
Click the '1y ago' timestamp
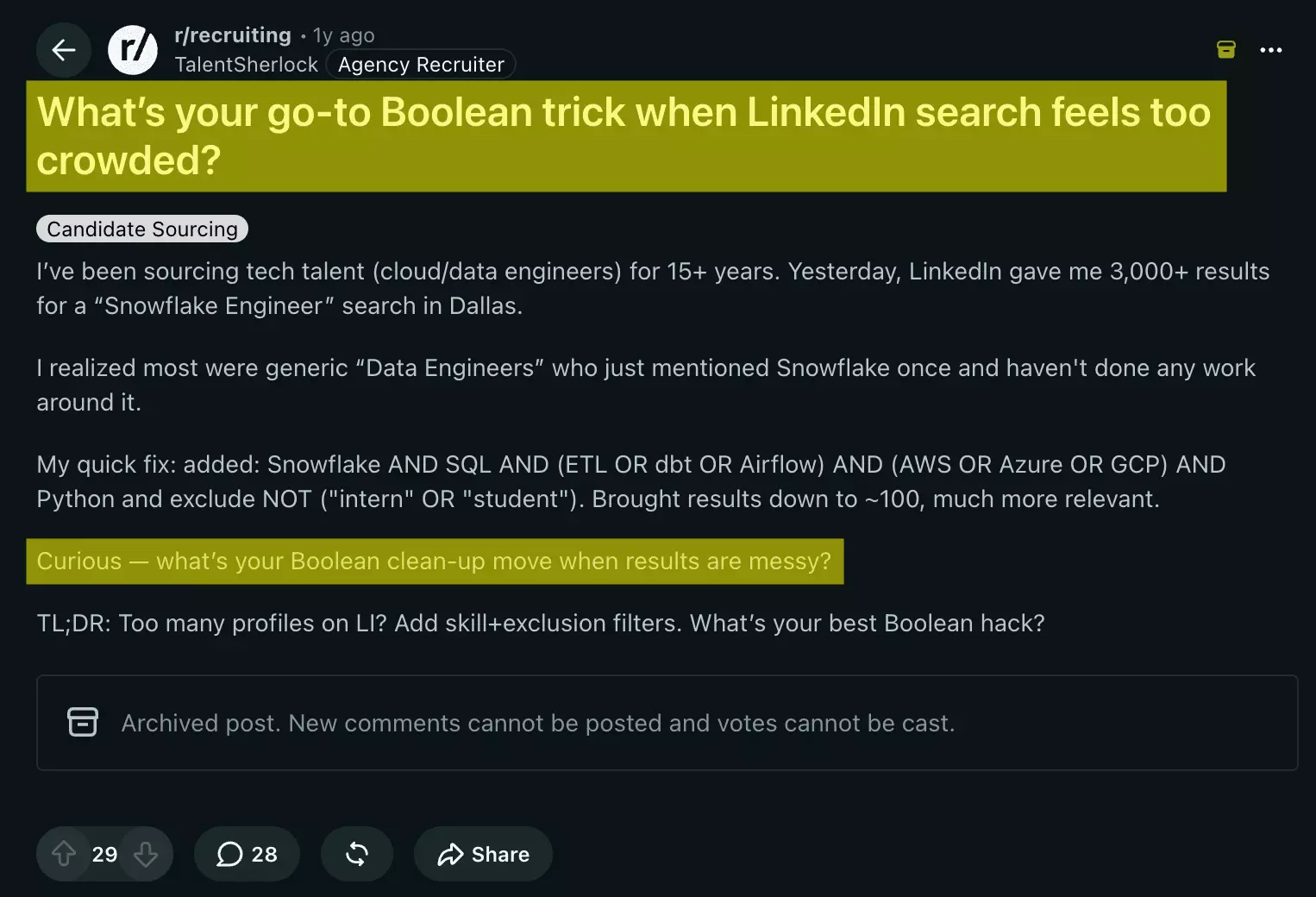(344, 35)
